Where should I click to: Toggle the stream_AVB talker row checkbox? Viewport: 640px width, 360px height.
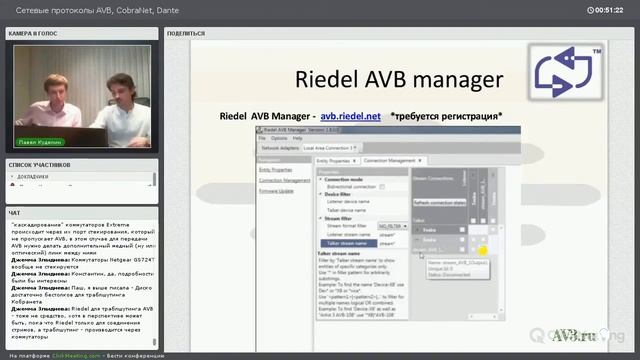tap(462, 249)
